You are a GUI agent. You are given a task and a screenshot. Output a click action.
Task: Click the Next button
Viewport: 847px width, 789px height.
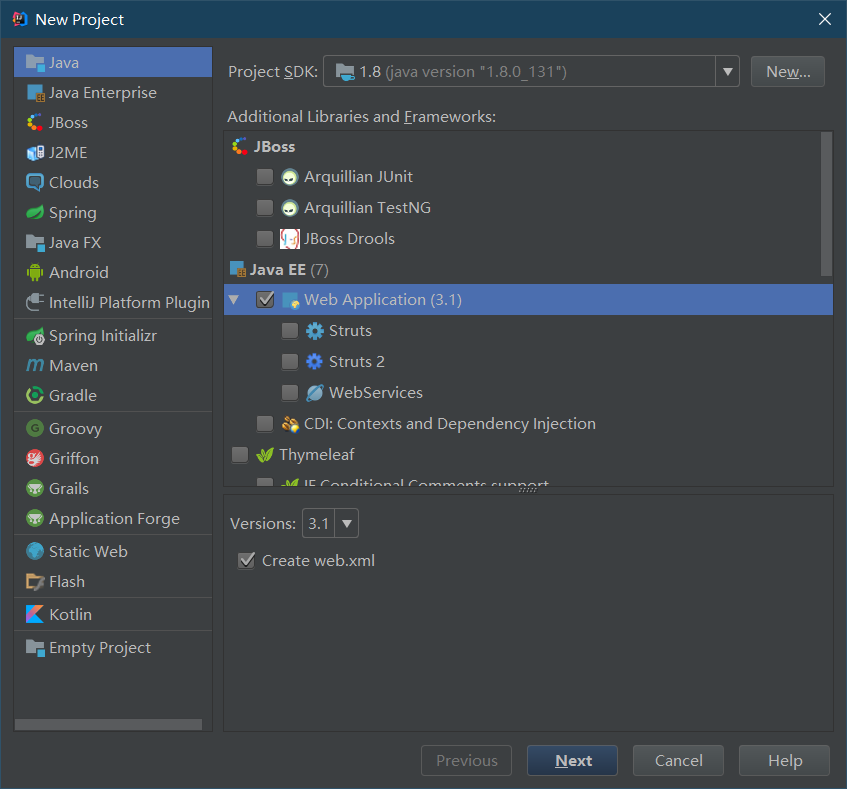point(572,760)
